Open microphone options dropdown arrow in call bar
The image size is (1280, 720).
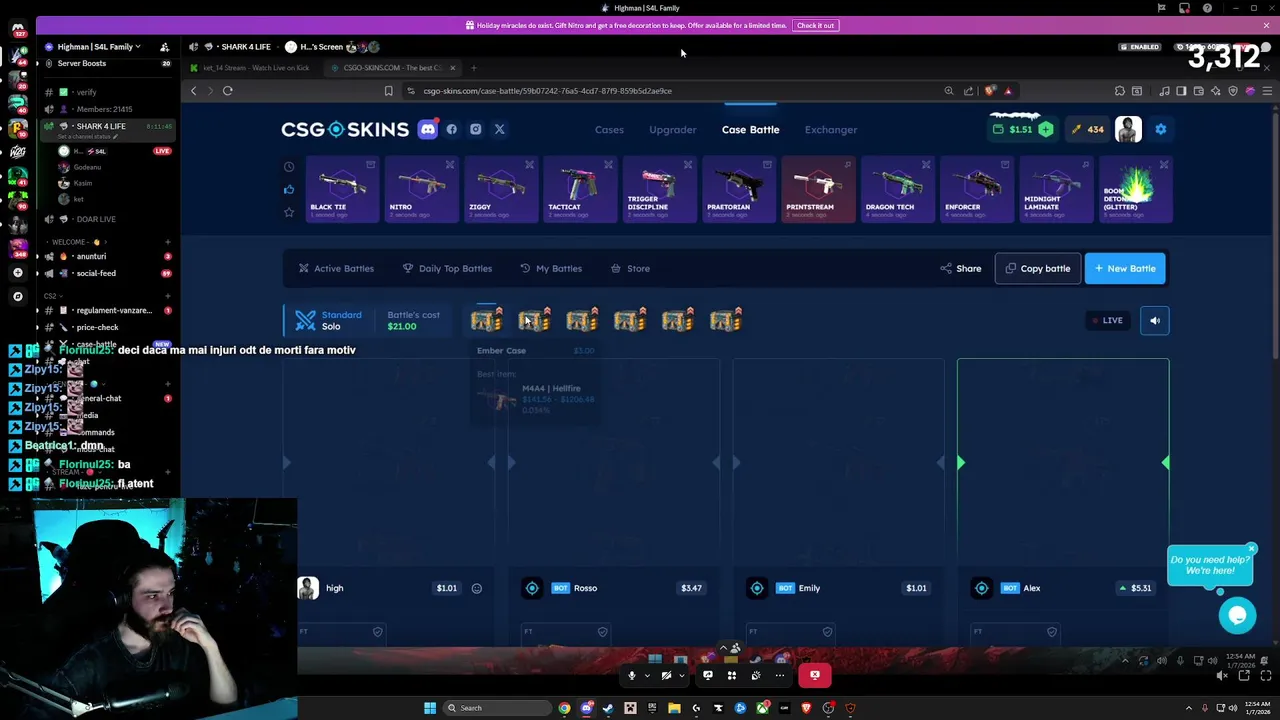point(647,675)
